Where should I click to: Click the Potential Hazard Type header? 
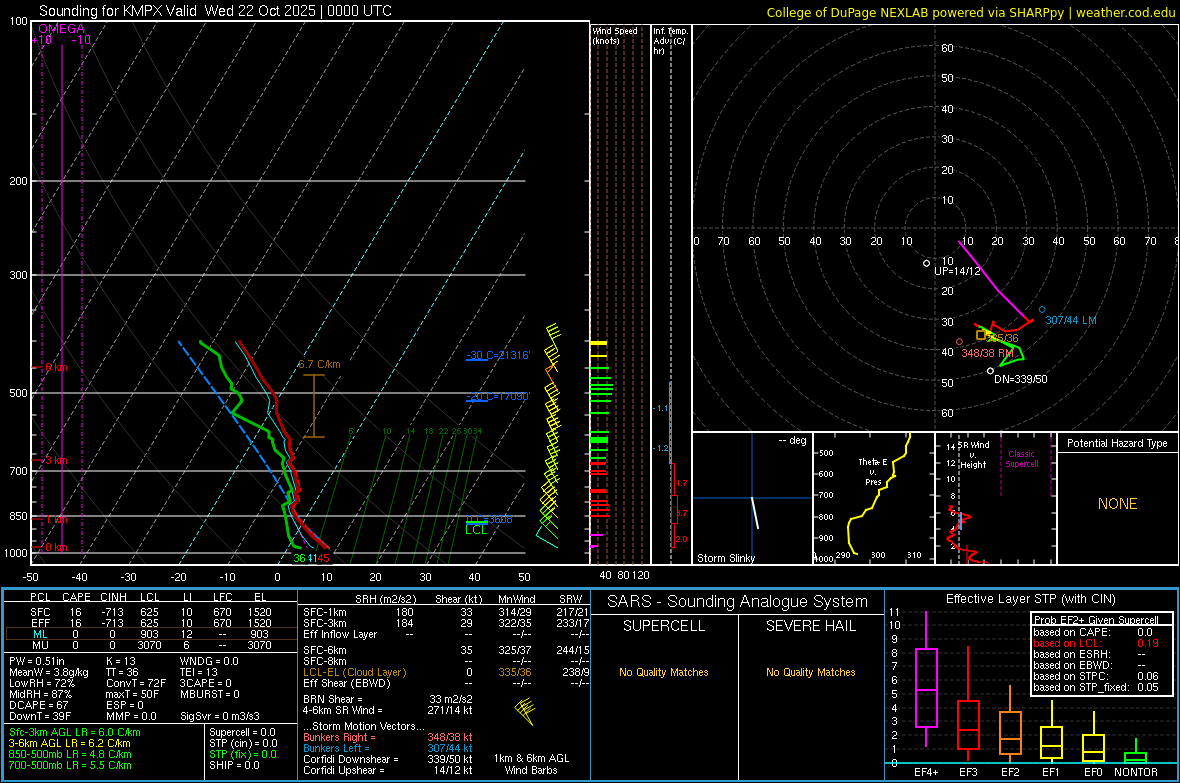(x=1118, y=443)
